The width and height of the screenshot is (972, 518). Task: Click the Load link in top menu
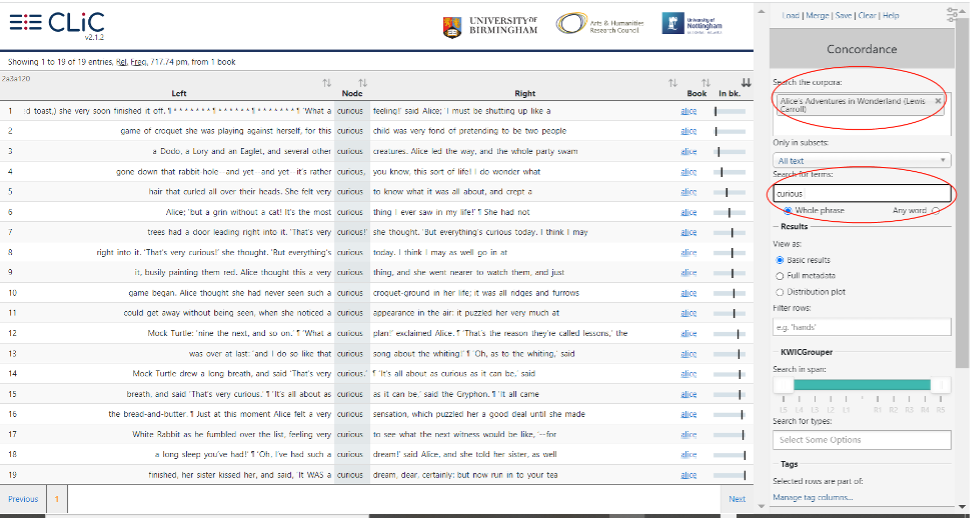tap(790, 16)
